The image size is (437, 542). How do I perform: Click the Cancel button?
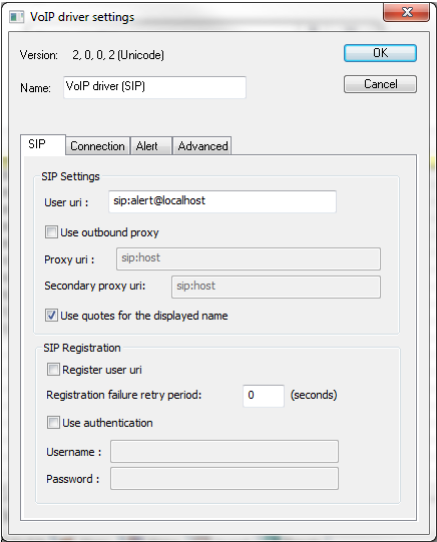pos(380,84)
